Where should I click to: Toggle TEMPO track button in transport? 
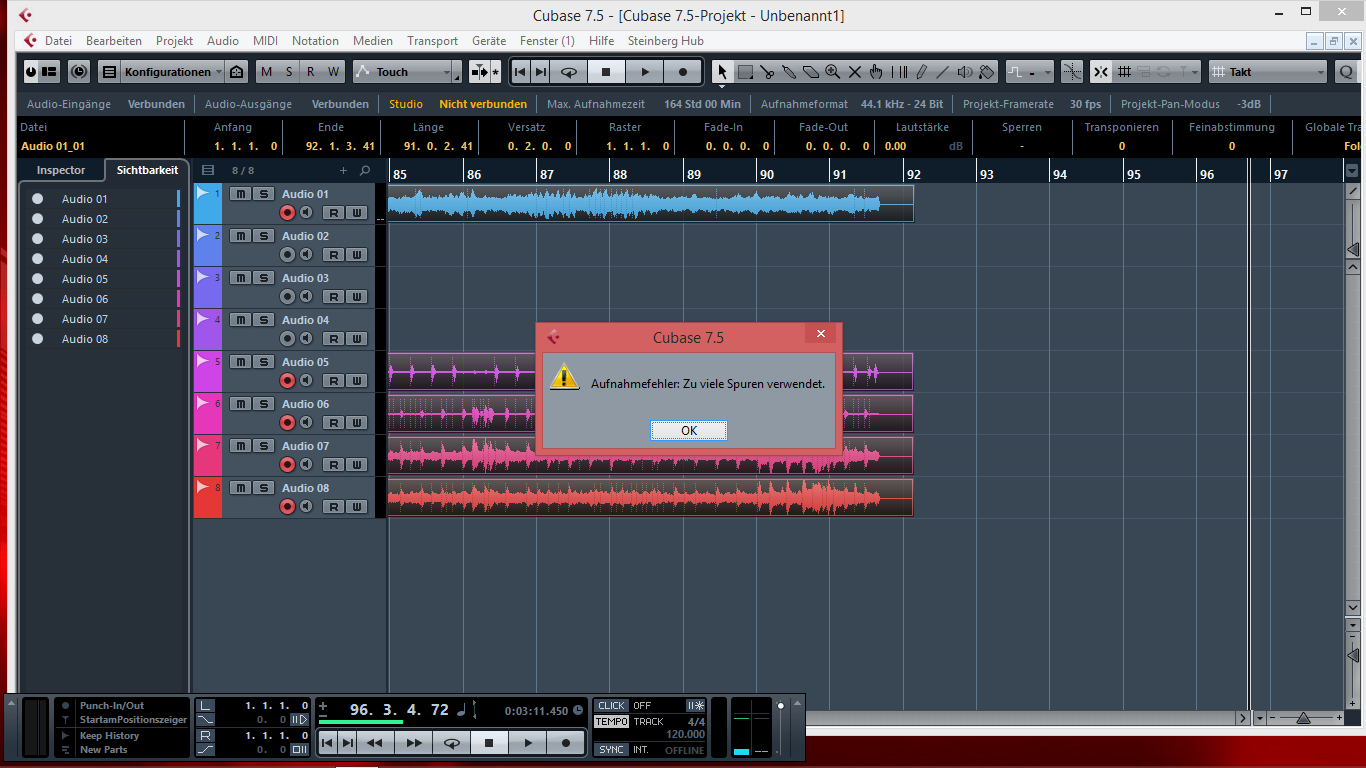612,722
